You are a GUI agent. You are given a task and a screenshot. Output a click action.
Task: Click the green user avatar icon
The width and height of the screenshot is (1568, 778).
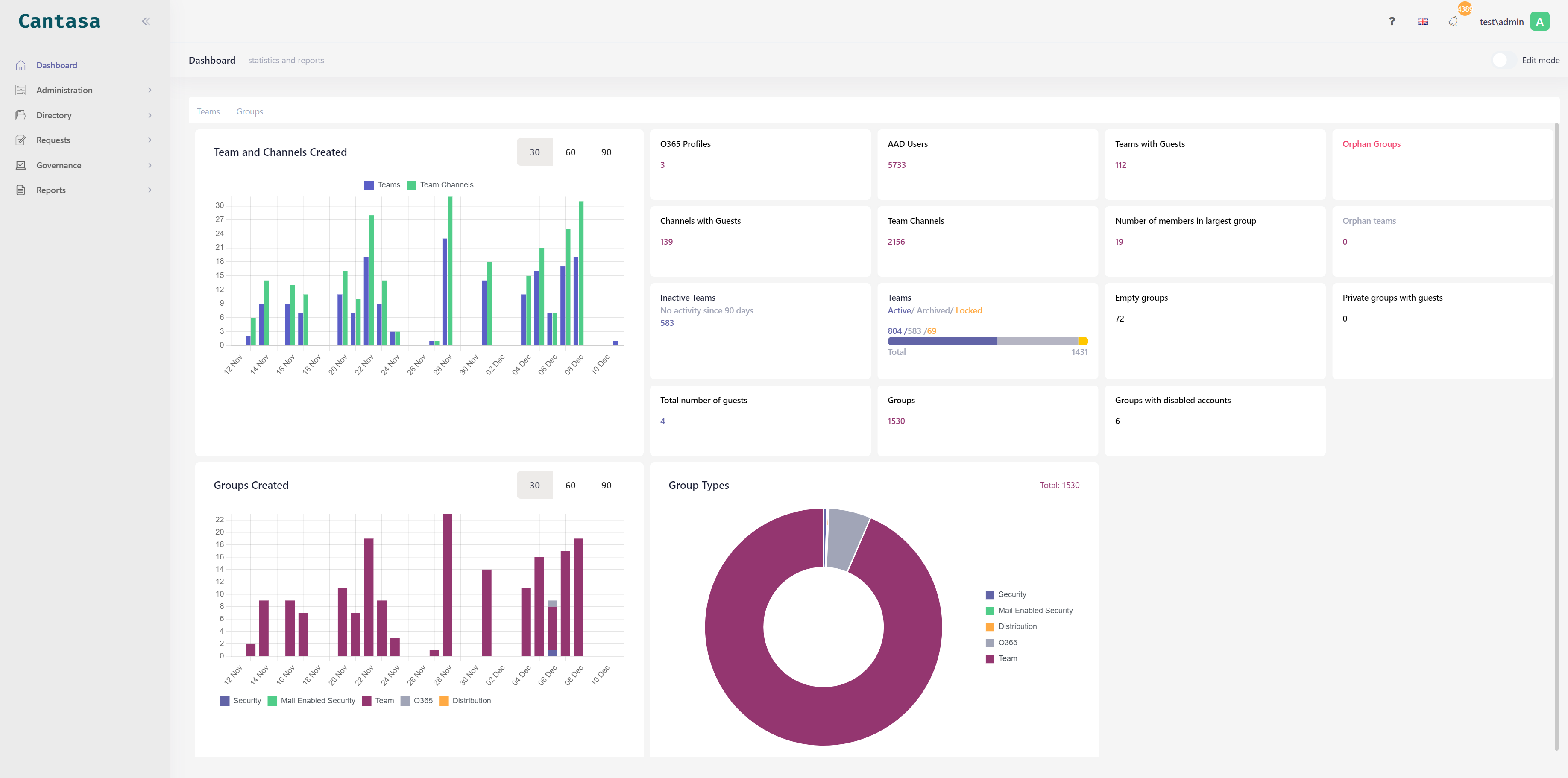(x=1539, y=22)
